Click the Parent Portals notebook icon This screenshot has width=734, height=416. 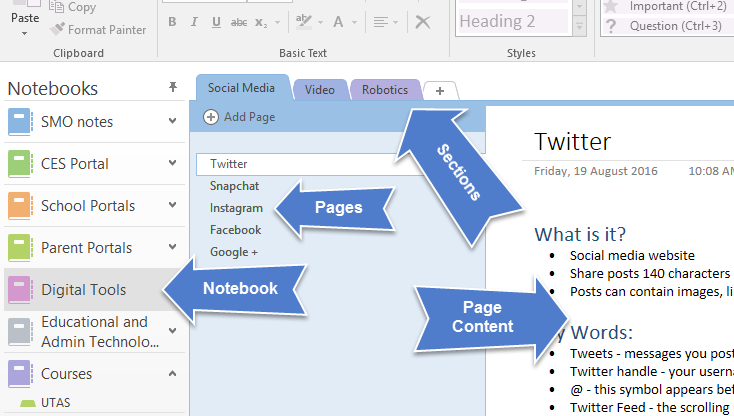click(20, 248)
